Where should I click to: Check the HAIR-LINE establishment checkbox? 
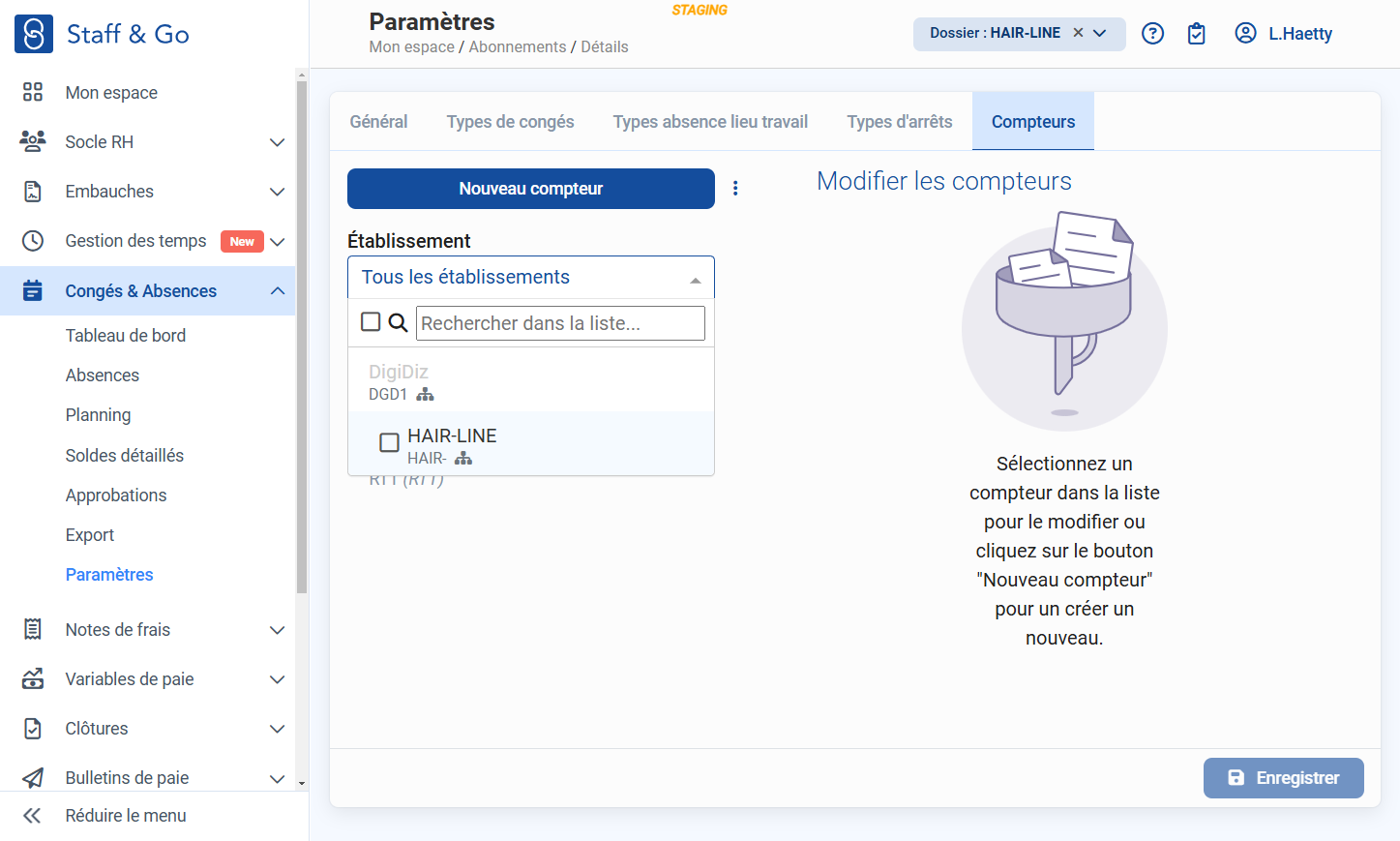(x=389, y=442)
